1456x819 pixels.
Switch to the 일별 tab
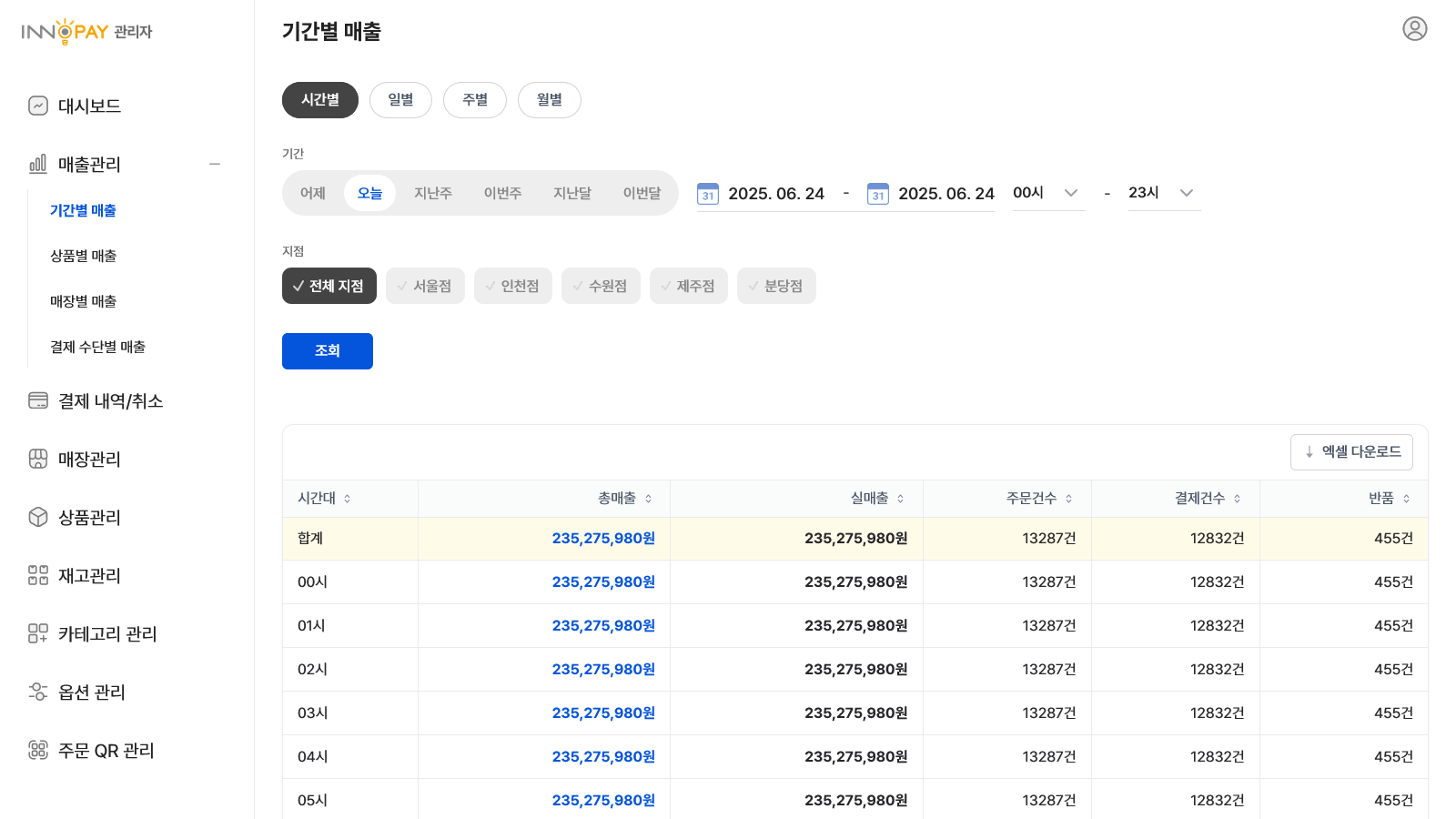pos(400,100)
